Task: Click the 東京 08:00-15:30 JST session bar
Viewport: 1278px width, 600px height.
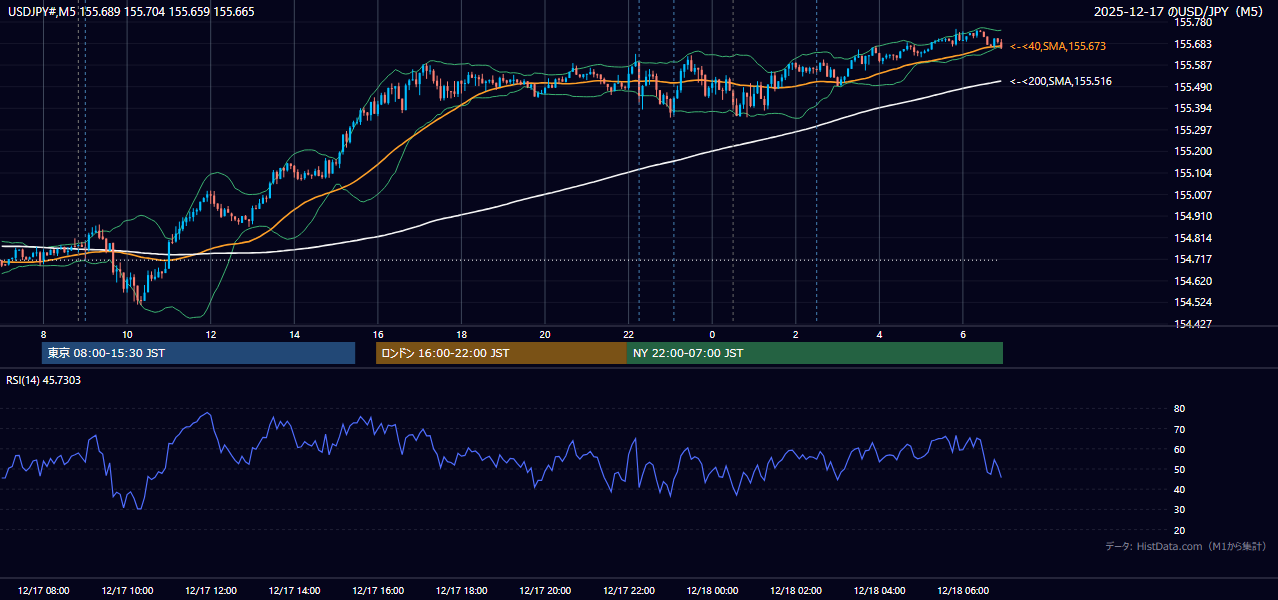Action: tap(198, 353)
